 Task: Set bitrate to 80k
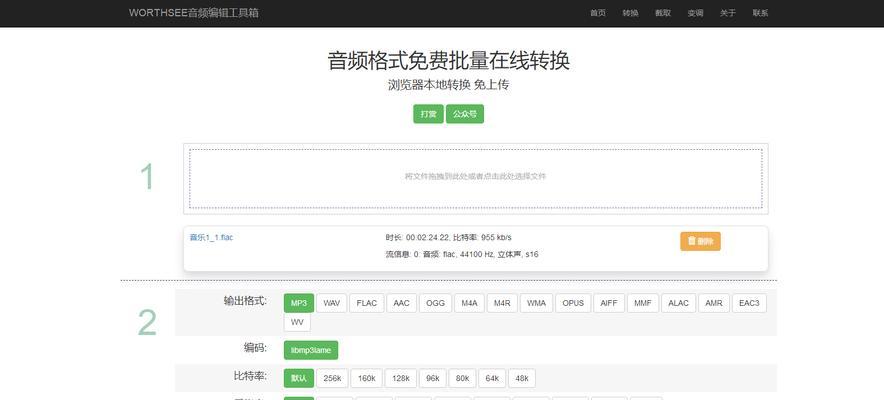coord(462,378)
